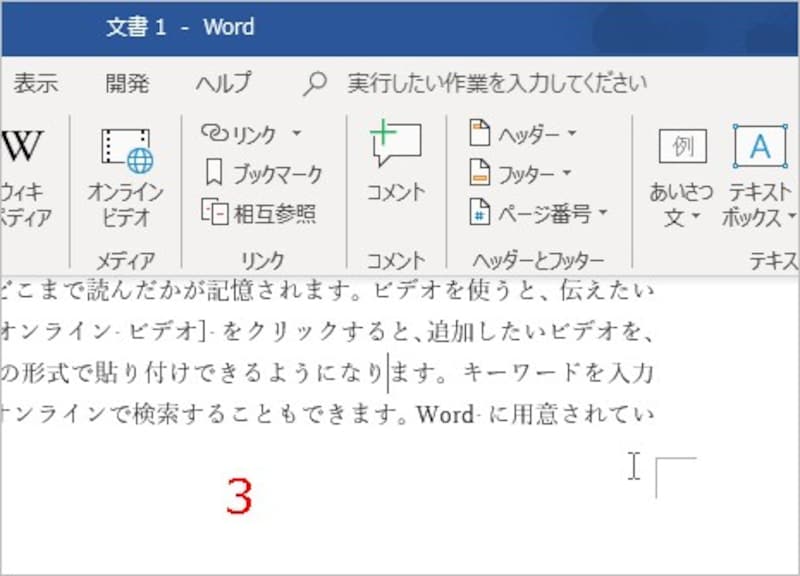Expand the ページ番号 dropdown arrow
This screenshot has width=800, height=576.
pos(603,212)
